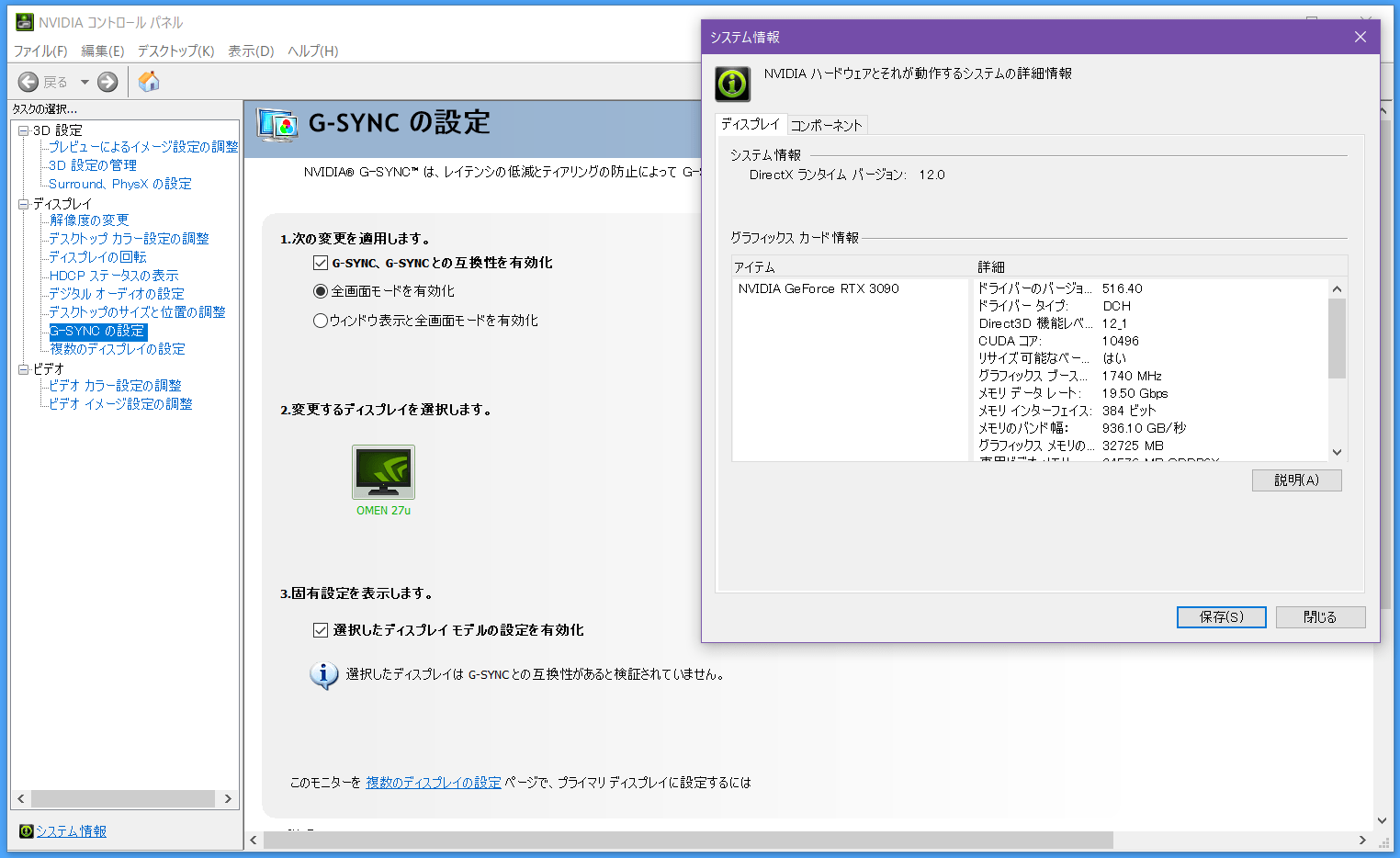Open 複数のディスプレイの設定 tree item in sidebar

pyautogui.click(x=118, y=349)
